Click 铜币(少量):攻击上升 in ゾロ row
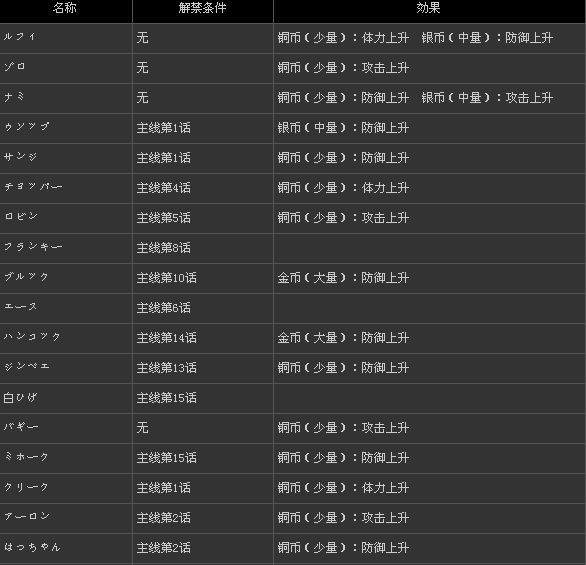 click(x=343, y=68)
